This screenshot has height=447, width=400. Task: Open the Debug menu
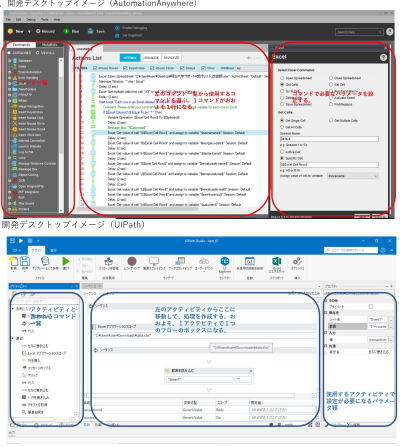[x=31, y=20]
